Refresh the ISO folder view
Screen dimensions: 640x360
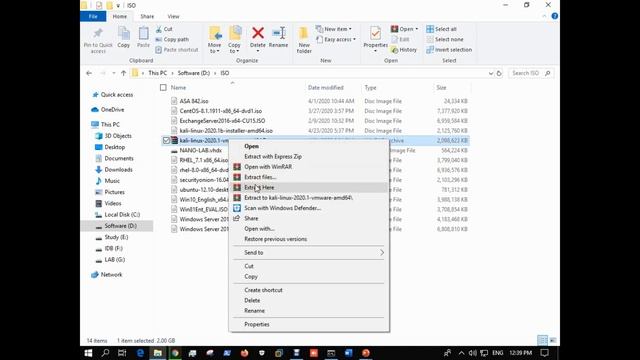[x=499, y=73]
